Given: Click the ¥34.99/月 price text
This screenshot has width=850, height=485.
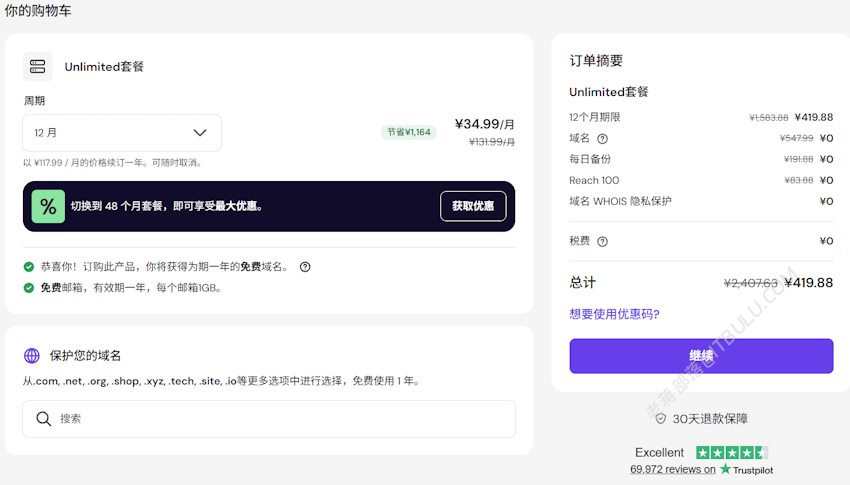Looking at the screenshot, I should [x=485, y=124].
